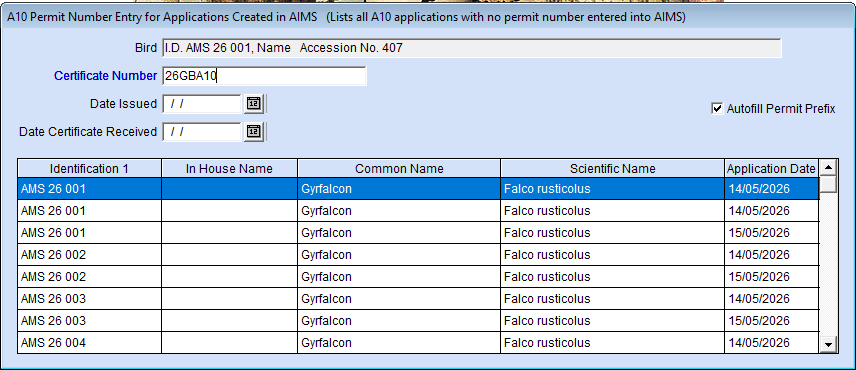The image size is (856, 370).
Task: Open the Date Issued calendar picker
Action: [x=253, y=104]
